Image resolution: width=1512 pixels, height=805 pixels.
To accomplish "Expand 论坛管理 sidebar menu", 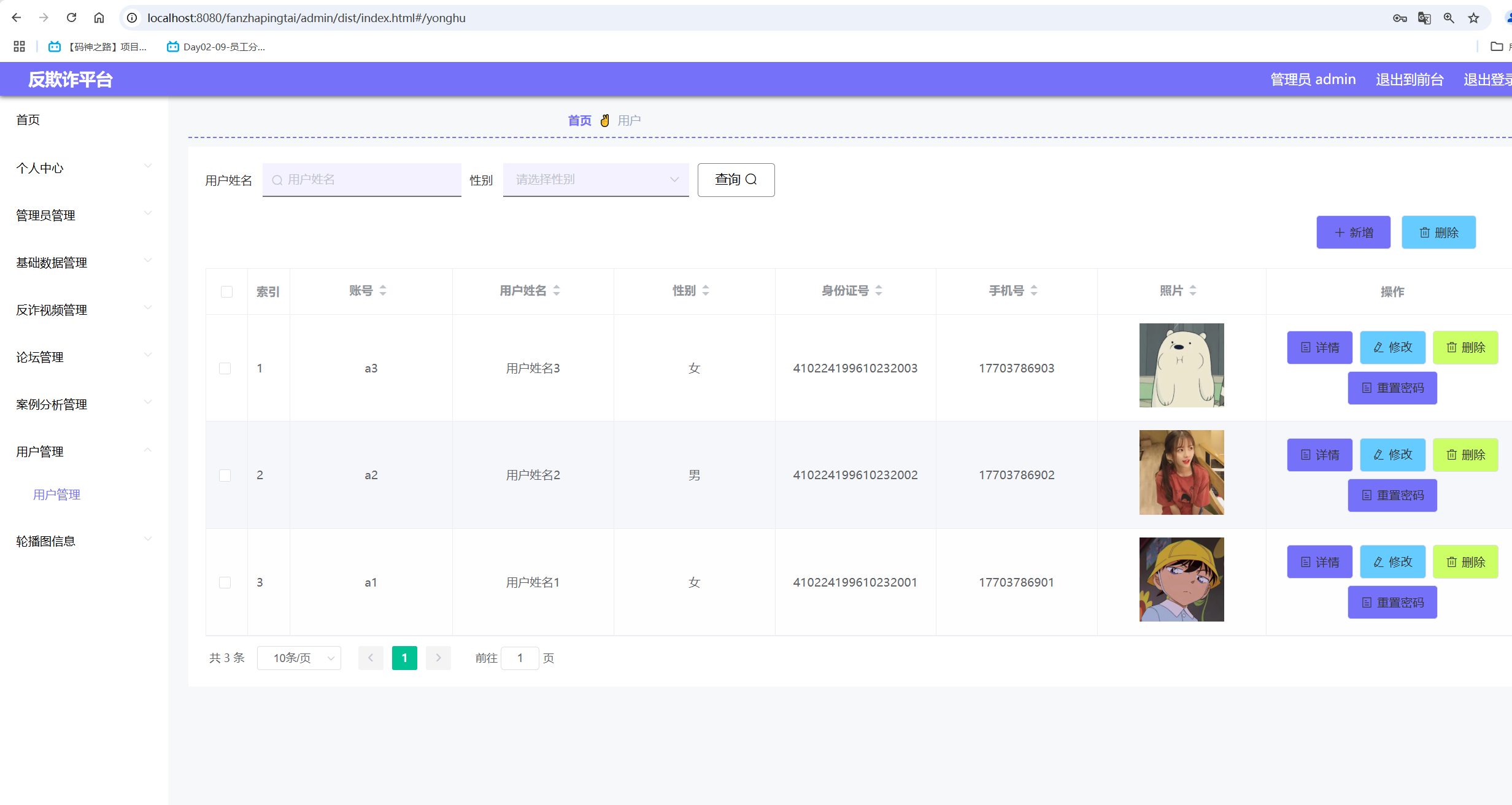I will coord(84,356).
